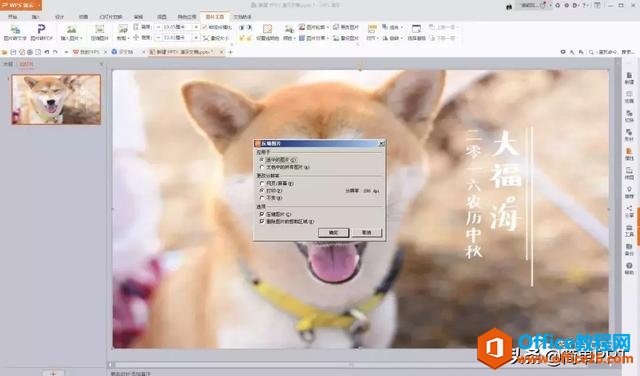Switch to the 开始 ribbon tab
The height and width of the screenshot is (376, 640).
coord(13,17)
